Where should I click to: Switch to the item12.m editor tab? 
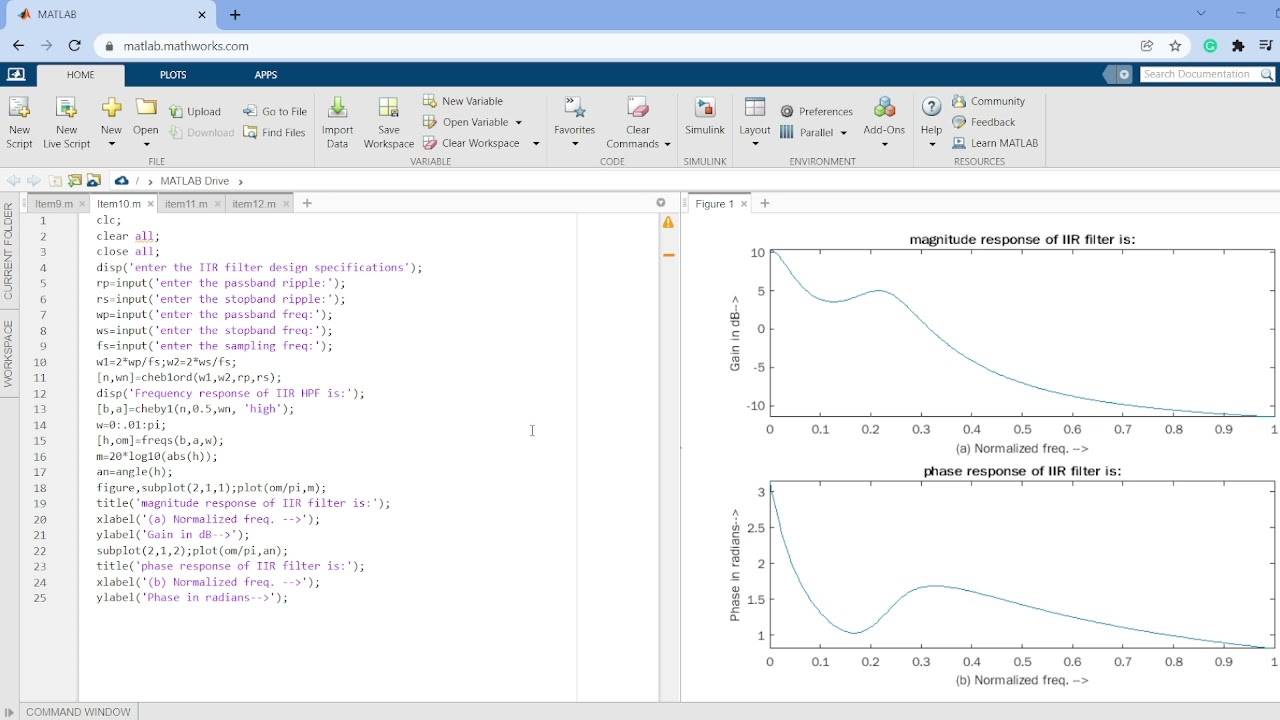coord(254,203)
